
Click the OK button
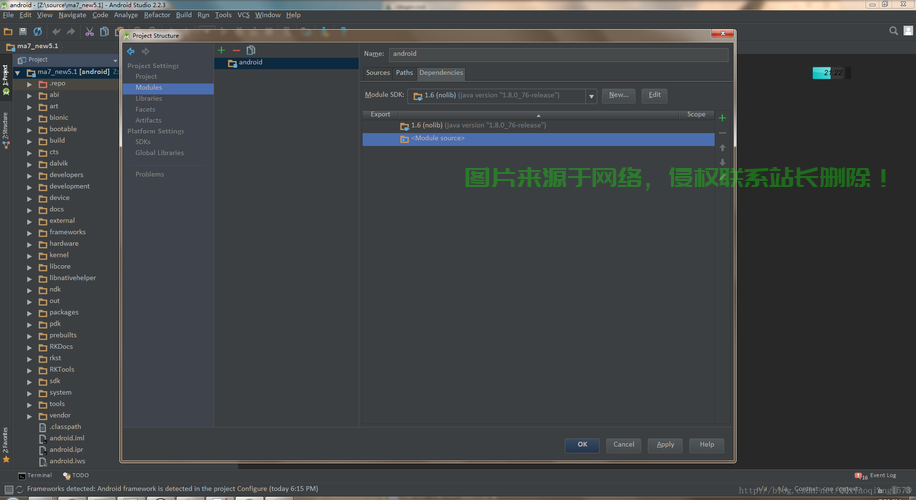(582, 445)
